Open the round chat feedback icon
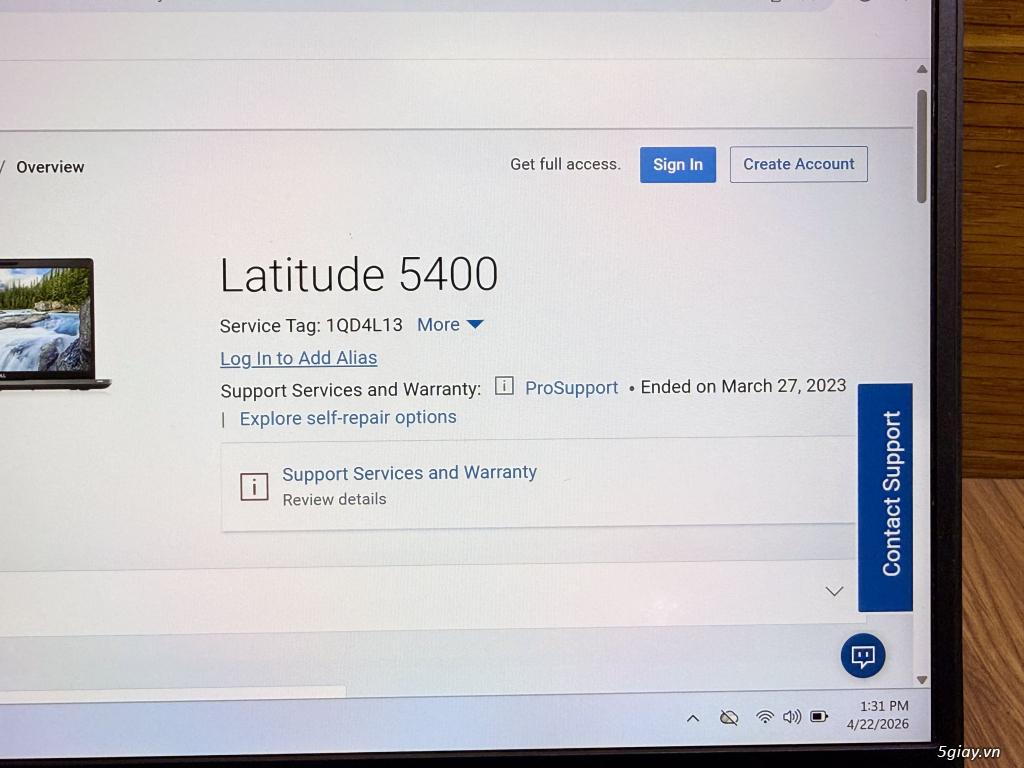Screen dimensions: 1024x768 863,656
